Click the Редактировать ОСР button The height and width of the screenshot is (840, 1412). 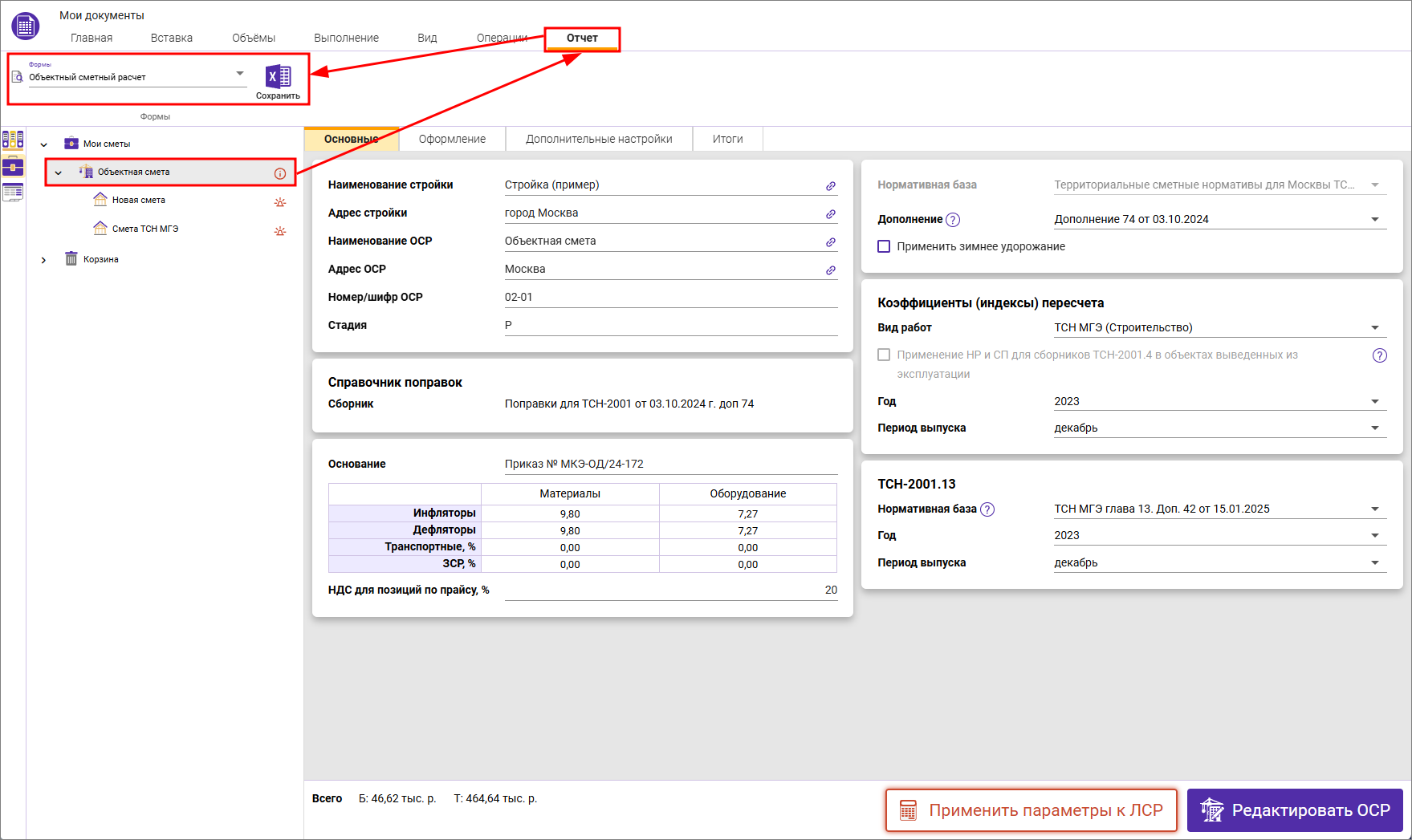point(1295,810)
